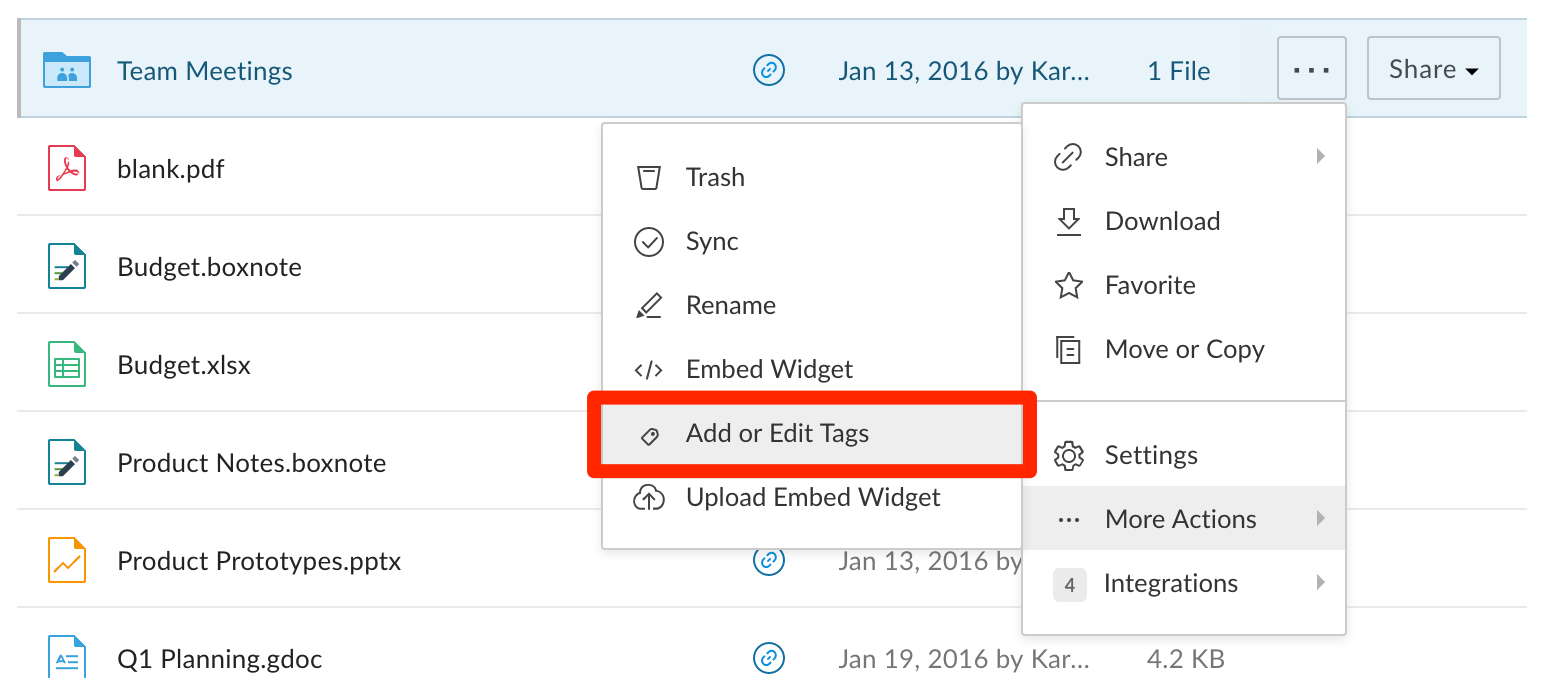Screen dimensions: 1550x678
Task: Open the Product Prototypes.pptx file name
Action: [x=259, y=561]
